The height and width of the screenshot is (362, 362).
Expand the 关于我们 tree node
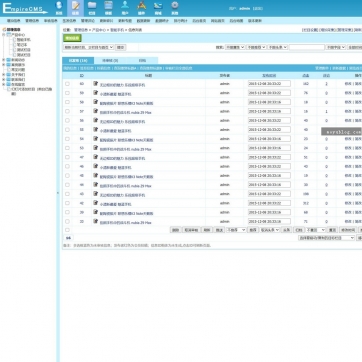coord(4,75)
